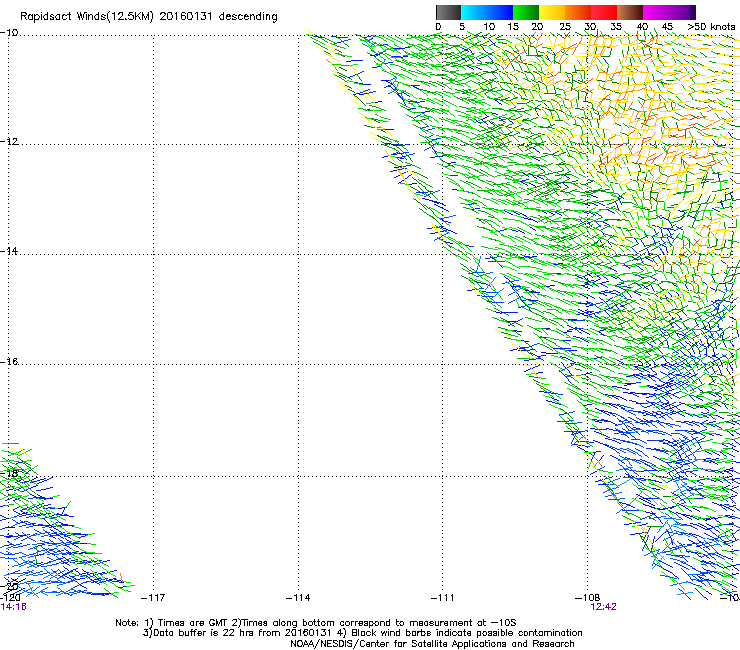The width and height of the screenshot is (740, 650).
Task: Click the legend scale value '35'
Action: [x=616, y=27]
